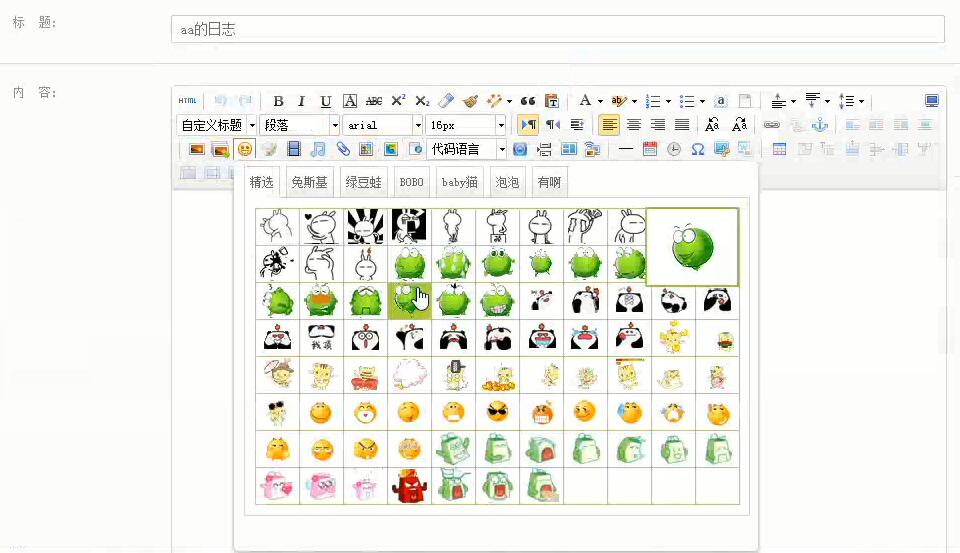Click the auto typeset wand icon
This screenshot has height=553, width=960.
[x=494, y=101]
